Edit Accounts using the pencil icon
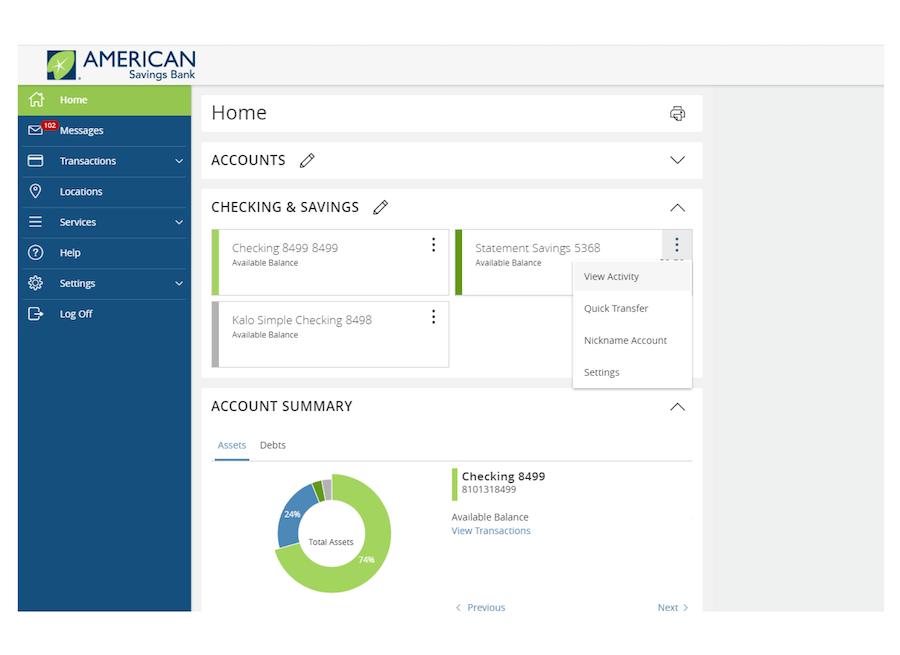Image resolution: width=900 pixels, height=655 pixels. [307, 160]
